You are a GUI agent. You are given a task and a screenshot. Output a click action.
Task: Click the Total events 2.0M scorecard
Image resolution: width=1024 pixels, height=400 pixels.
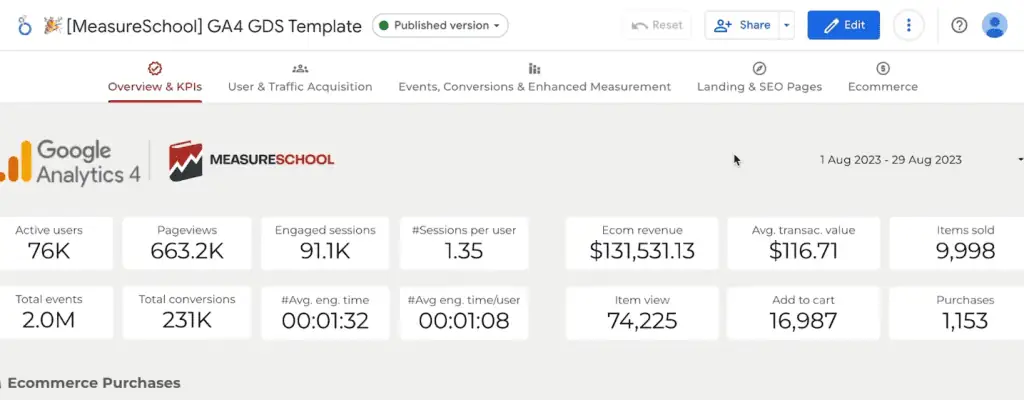(56, 312)
